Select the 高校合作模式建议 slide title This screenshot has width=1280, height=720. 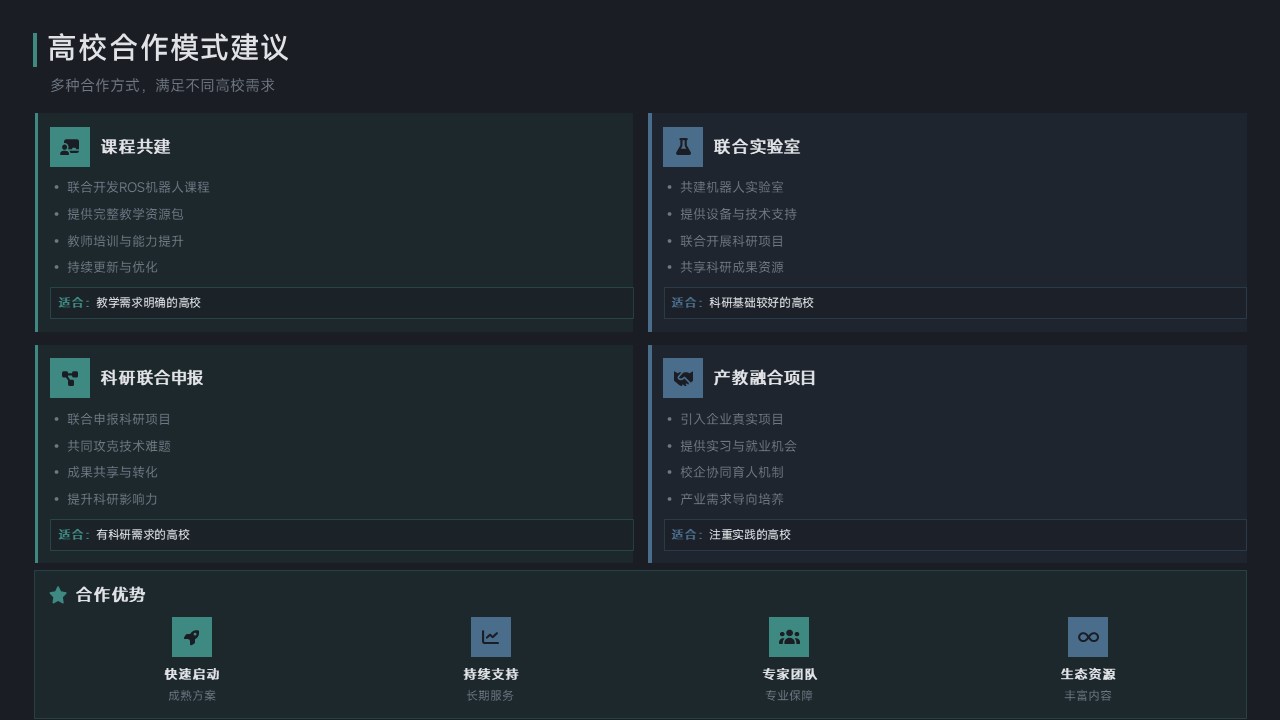pos(168,48)
